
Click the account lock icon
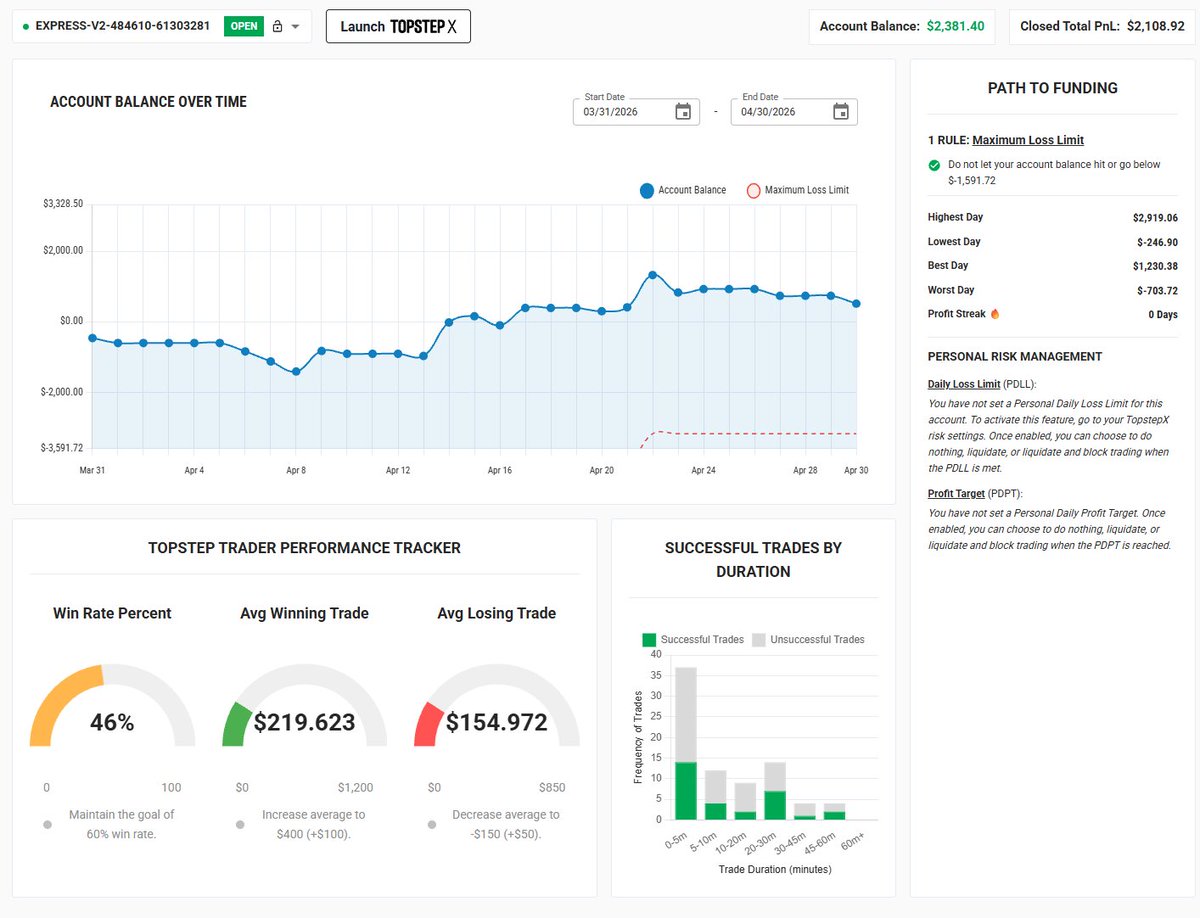(x=277, y=27)
